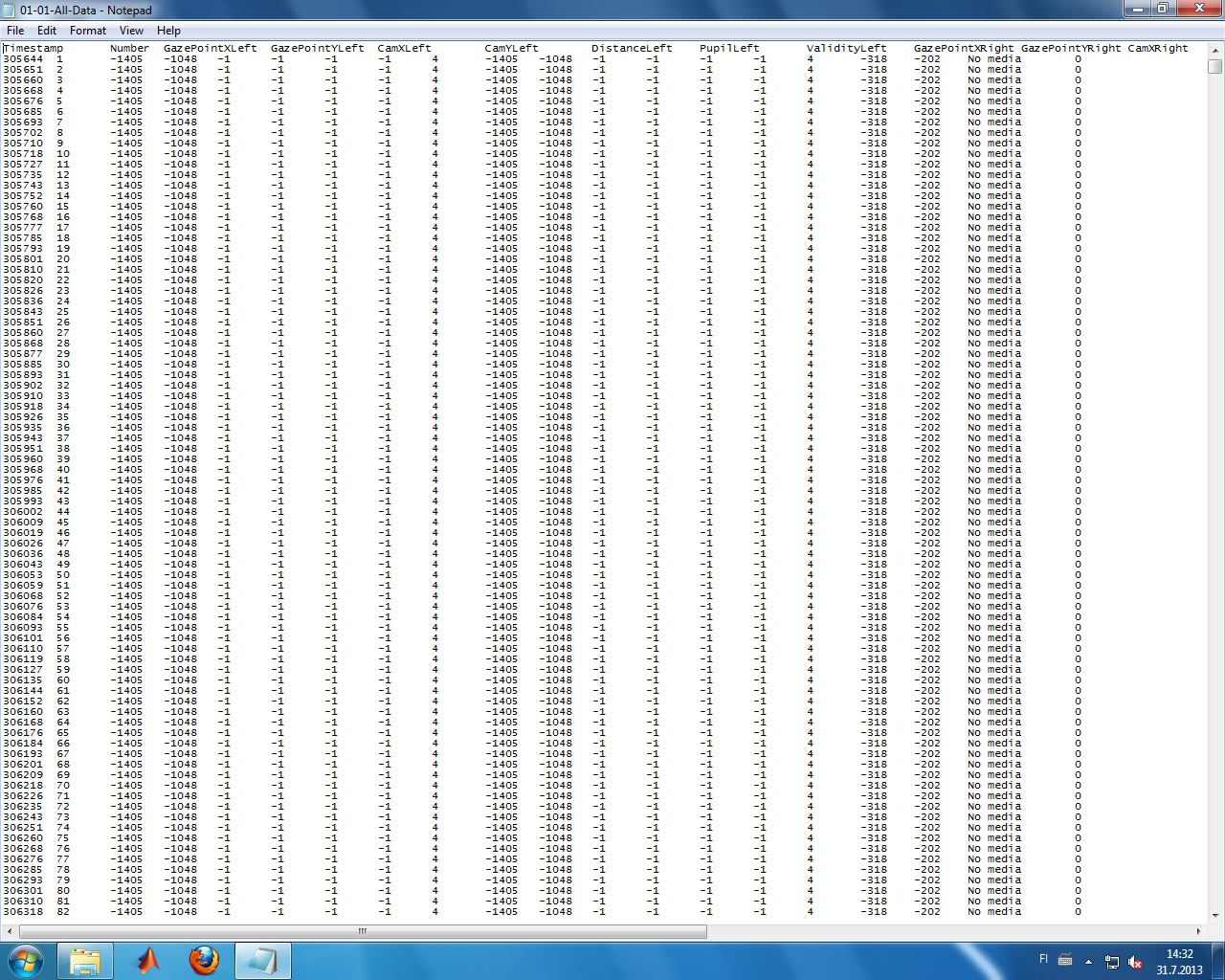Click the CamXLeft header text

click(x=404, y=48)
